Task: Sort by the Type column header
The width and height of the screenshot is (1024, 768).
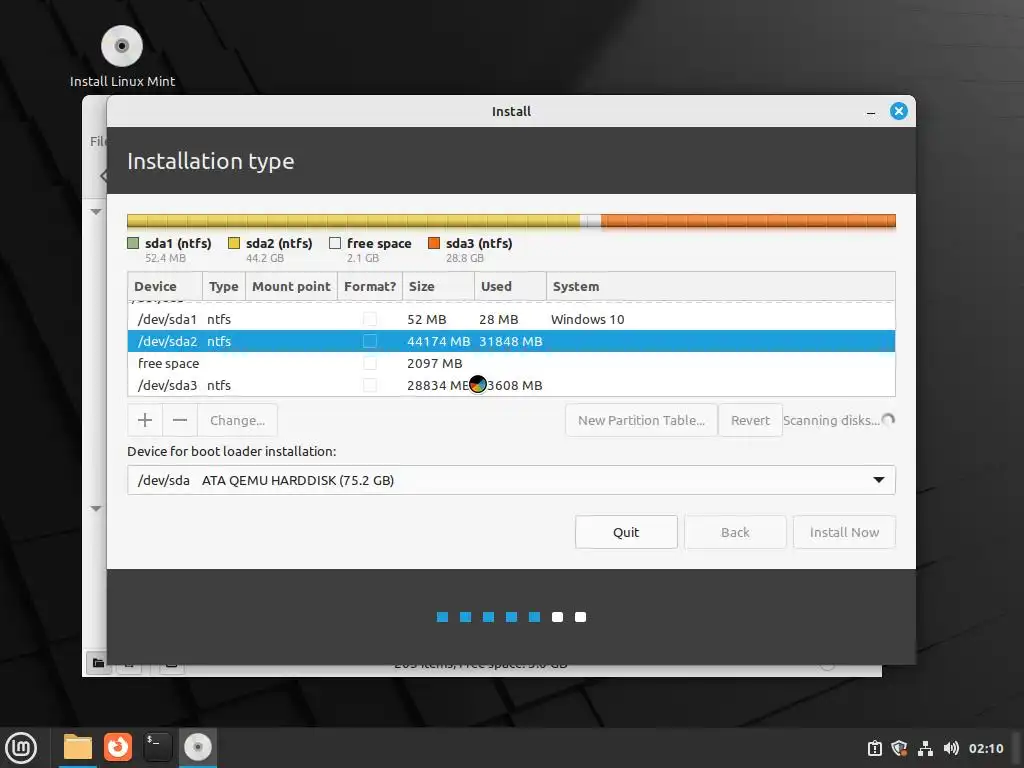Action: (x=224, y=286)
